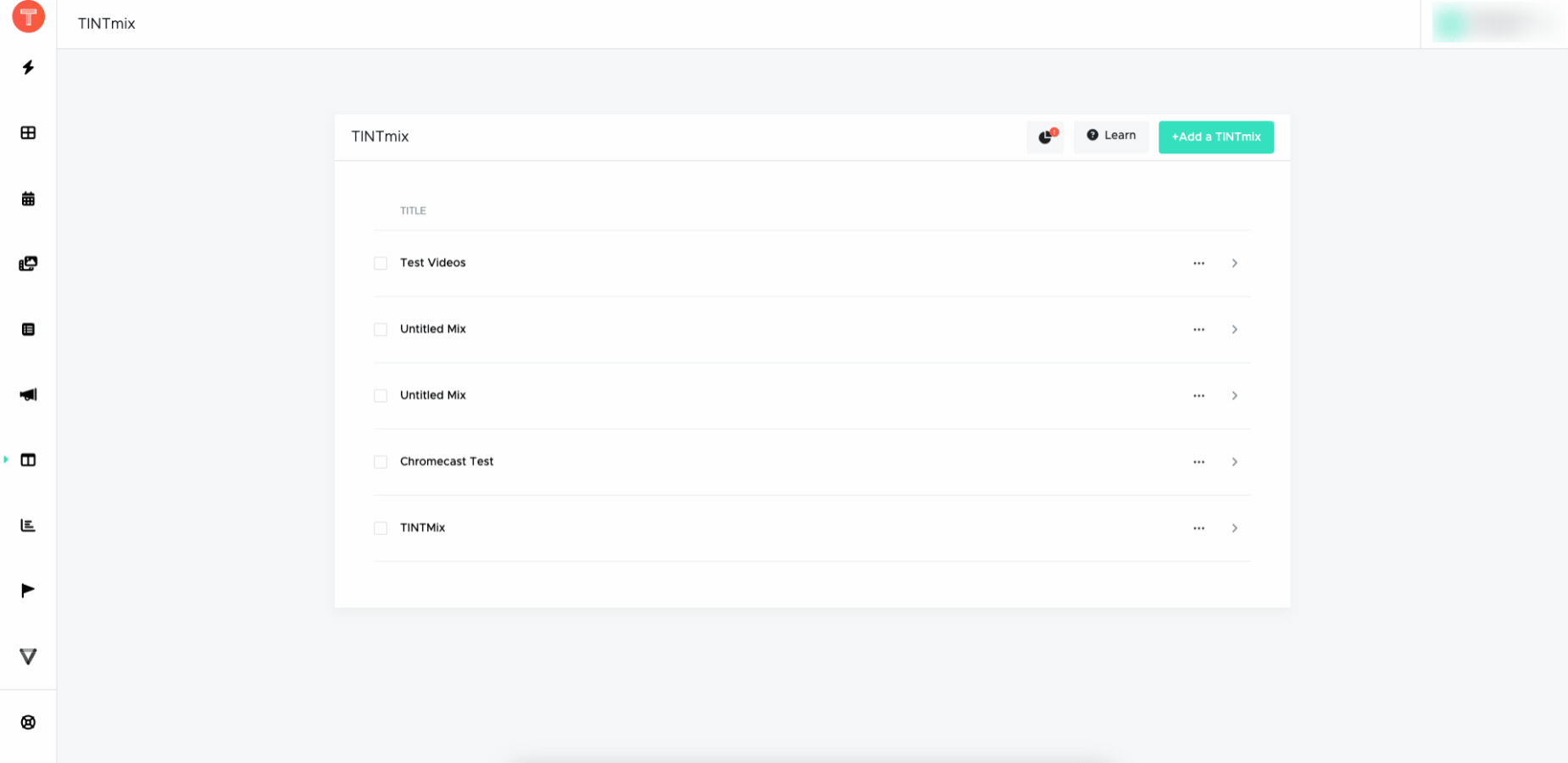Open the list form sidebar icon

(x=28, y=329)
